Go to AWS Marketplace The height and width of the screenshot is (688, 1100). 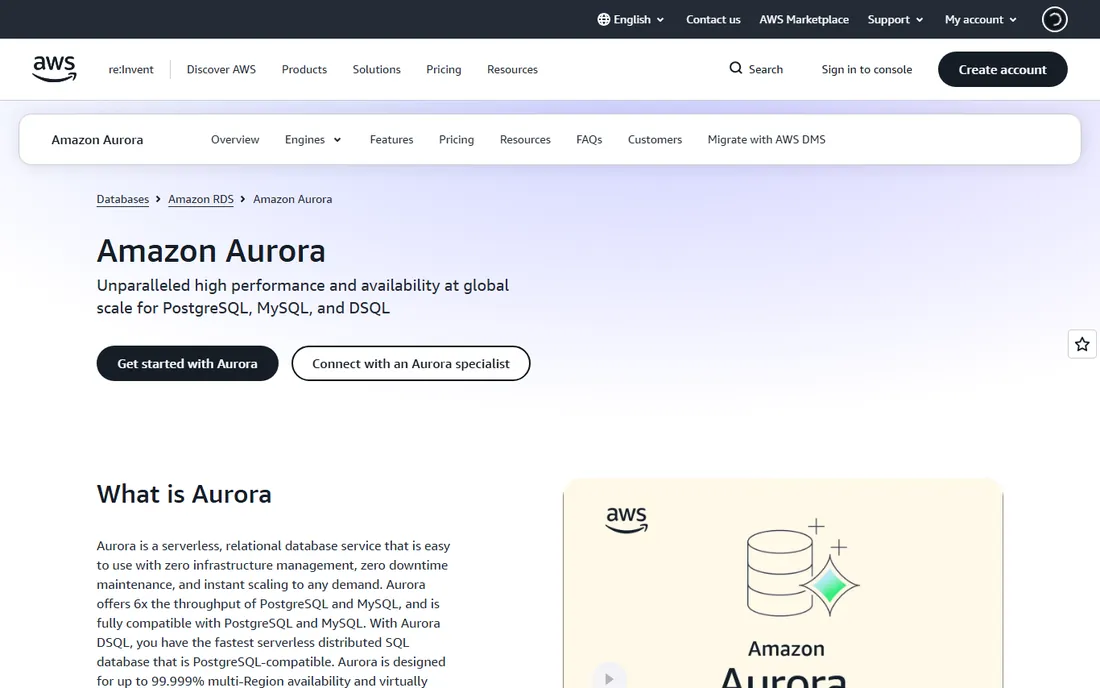(x=804, y=20)
